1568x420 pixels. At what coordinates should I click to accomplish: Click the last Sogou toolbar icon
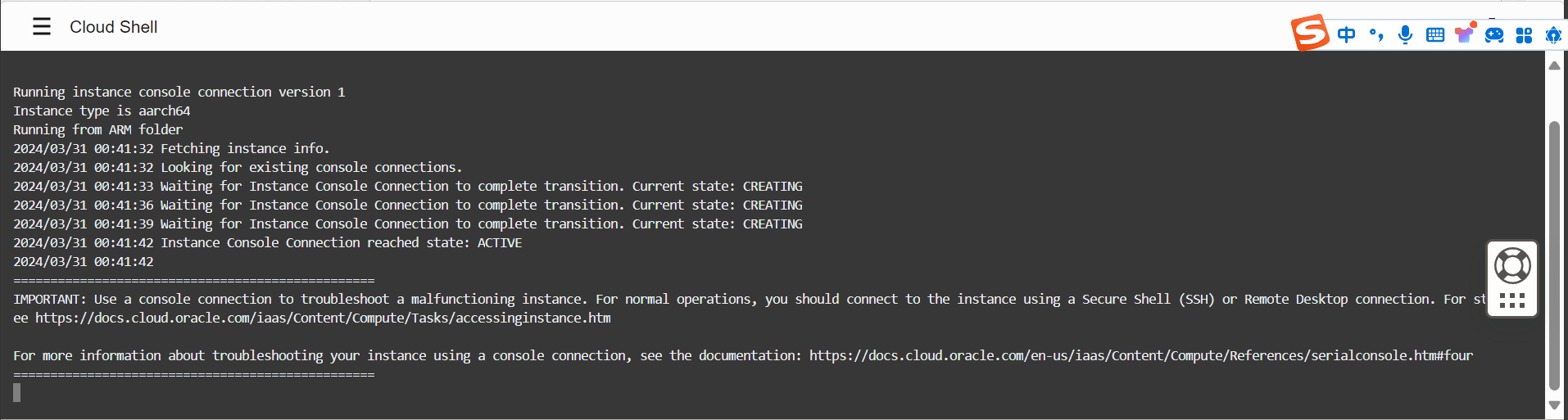(1553, 35)
